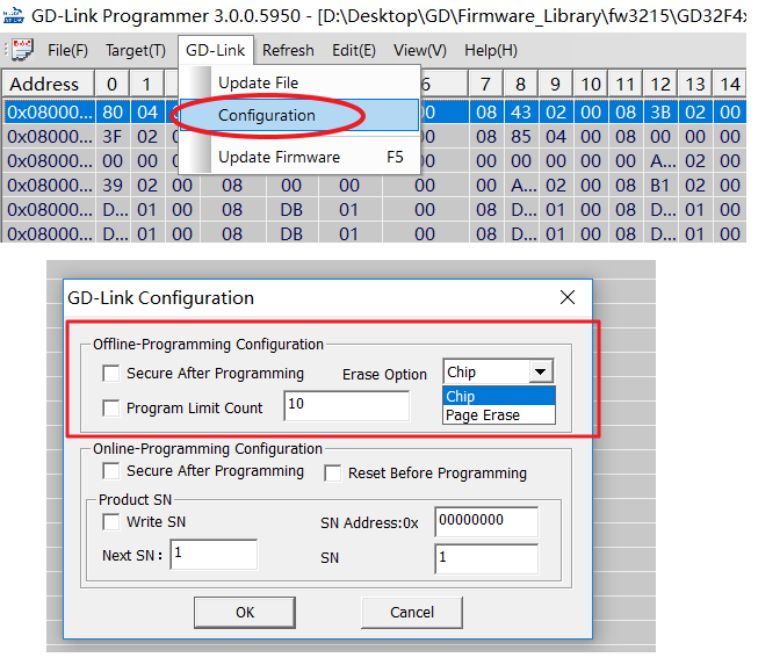This screenshot has width=780, height=672.
Task: Click the Refresh menu item
Action: point(288,50)
